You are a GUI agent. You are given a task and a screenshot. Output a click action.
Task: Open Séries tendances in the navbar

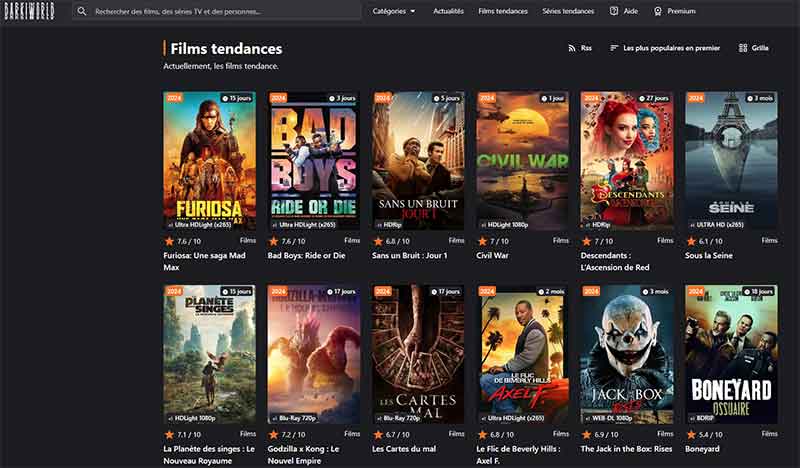tap(568, 11)
